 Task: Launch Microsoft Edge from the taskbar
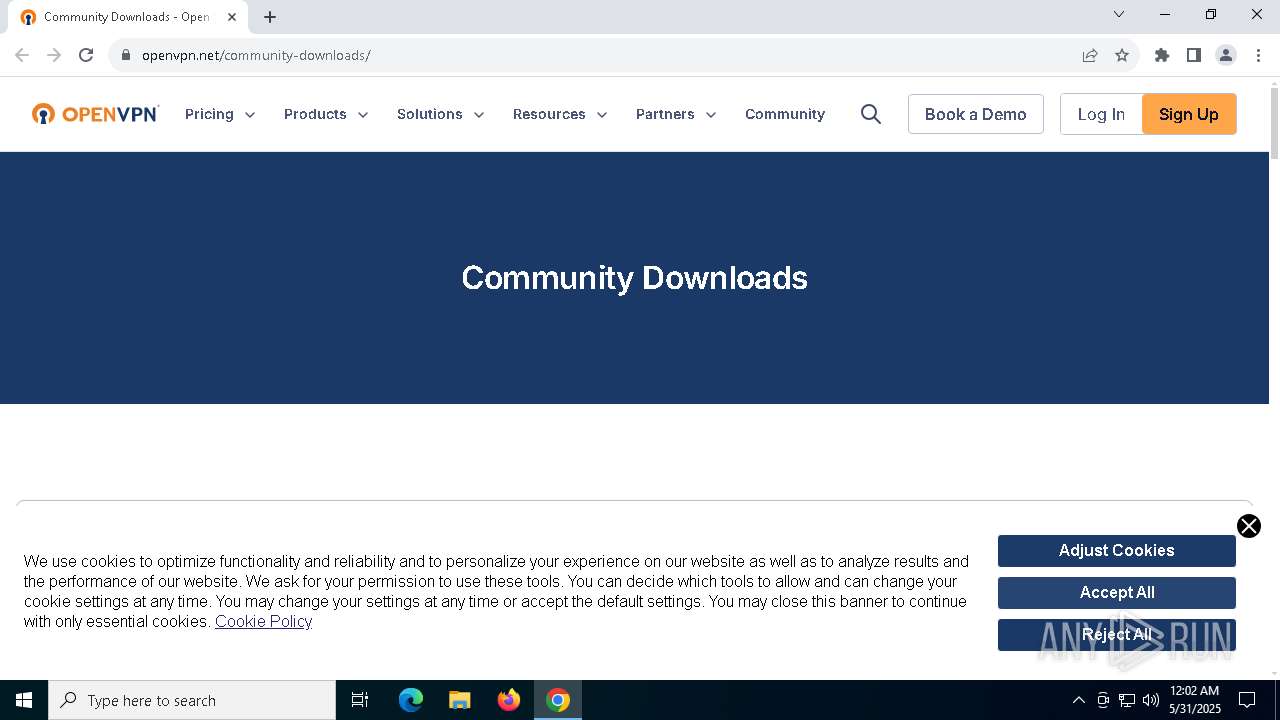pyautogui.click(x=411, y=700)
